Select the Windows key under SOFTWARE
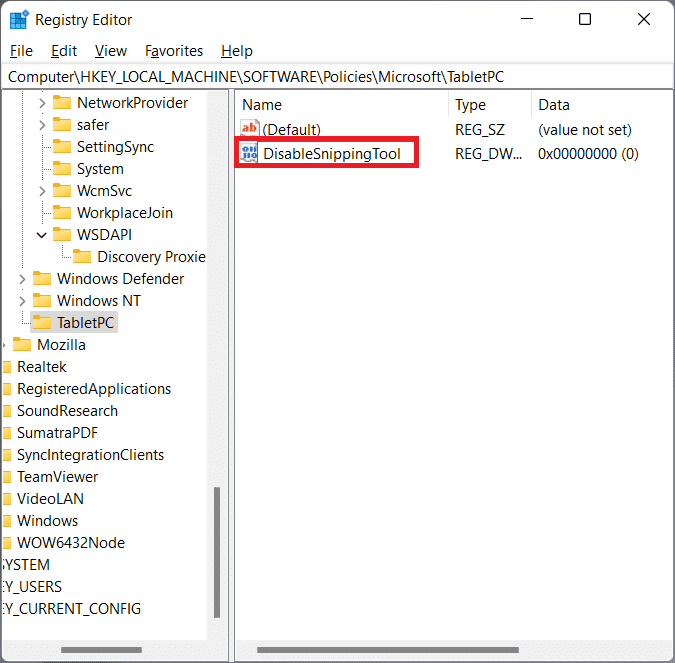Image resolution: width=675 pixels, height=663 pixels. point(47,520)
